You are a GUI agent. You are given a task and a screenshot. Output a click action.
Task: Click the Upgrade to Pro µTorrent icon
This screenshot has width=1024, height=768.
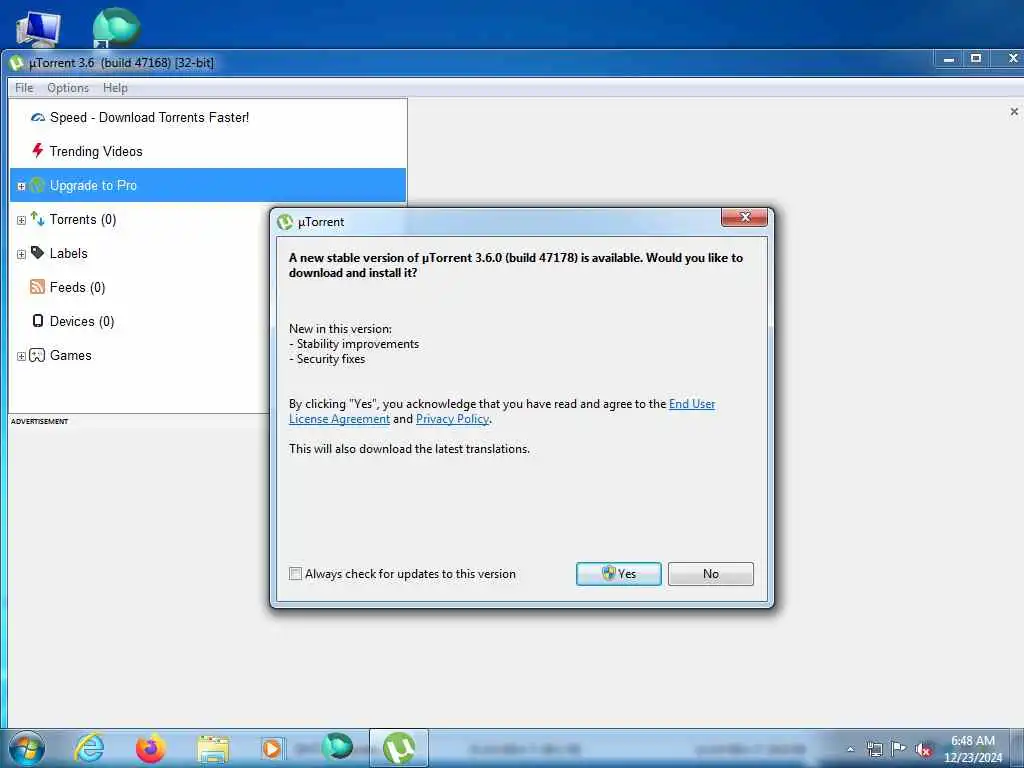pyautogui.click(x=37, y=185)
